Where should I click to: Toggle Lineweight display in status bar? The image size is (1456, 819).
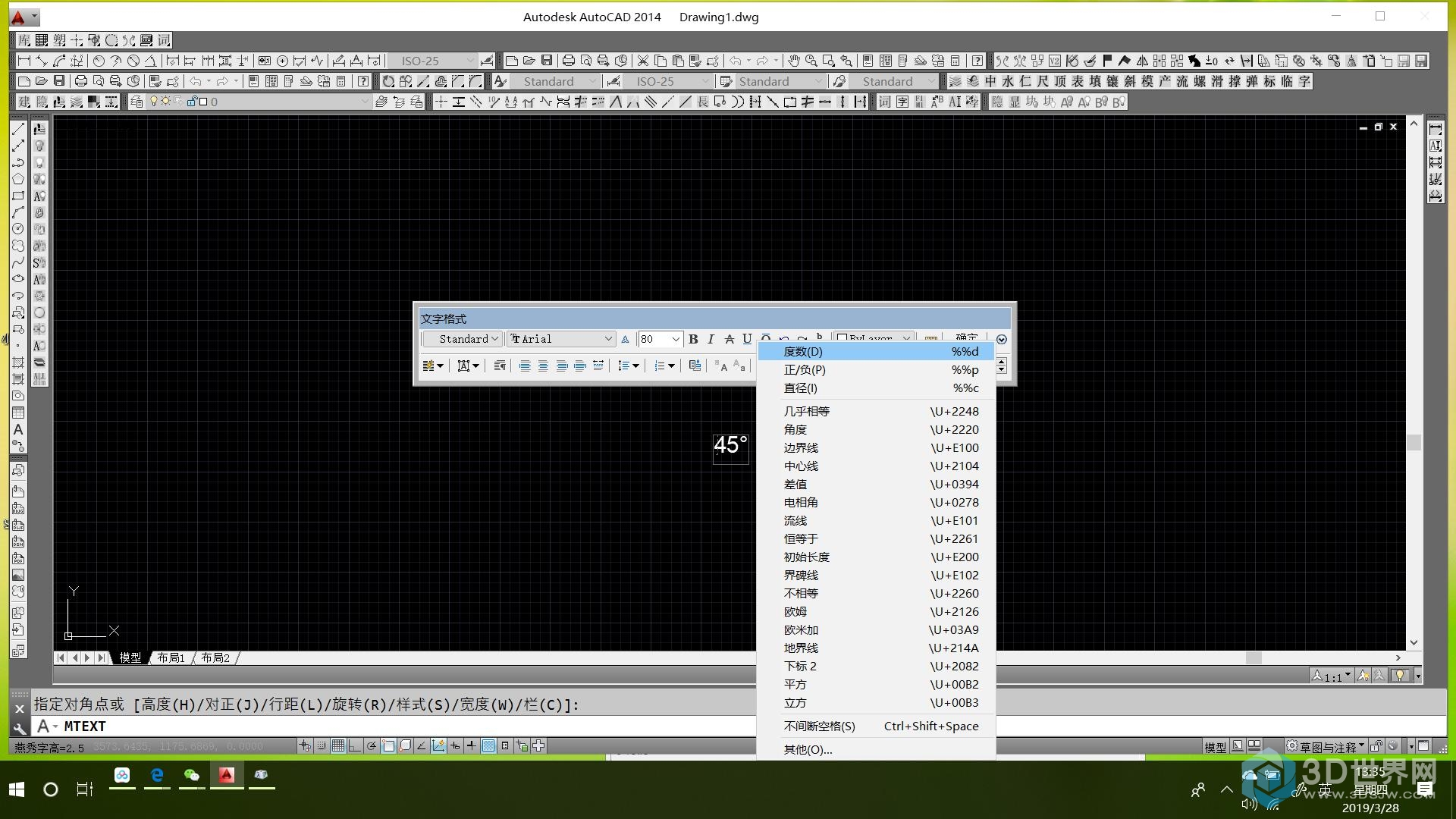pyautogui.click(x=472, y=745)
